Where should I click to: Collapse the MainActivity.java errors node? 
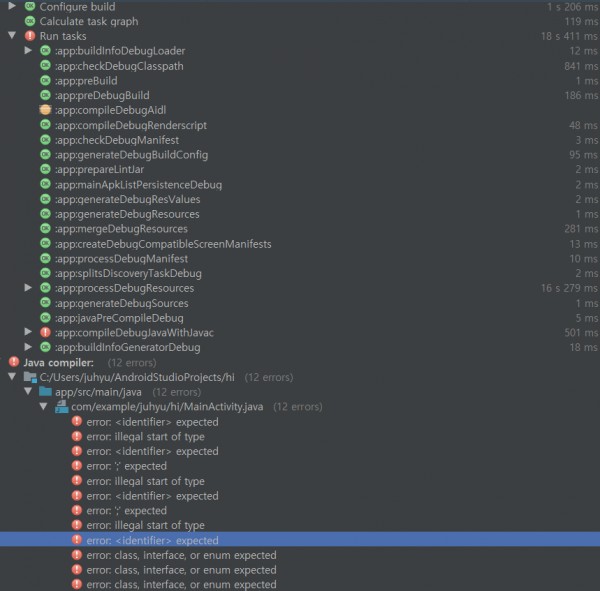44,406
